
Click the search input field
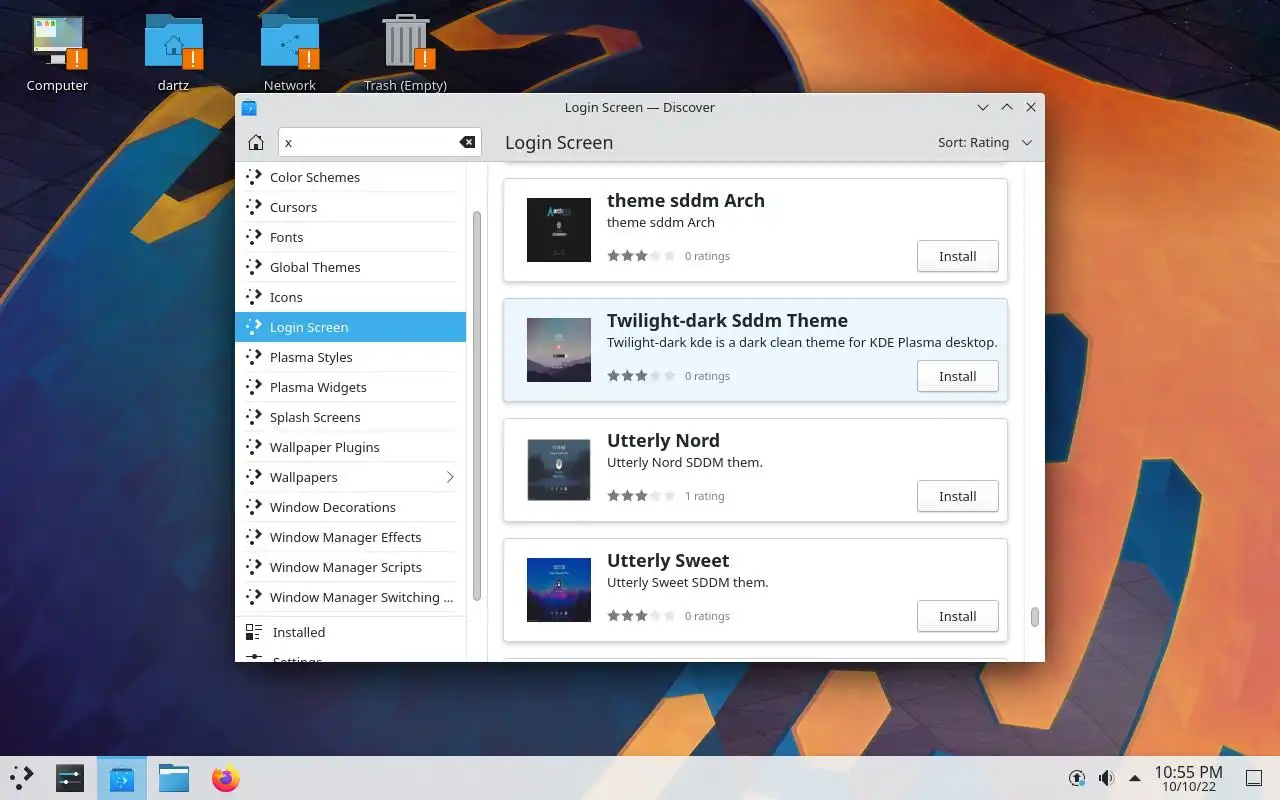pos(379,142)
